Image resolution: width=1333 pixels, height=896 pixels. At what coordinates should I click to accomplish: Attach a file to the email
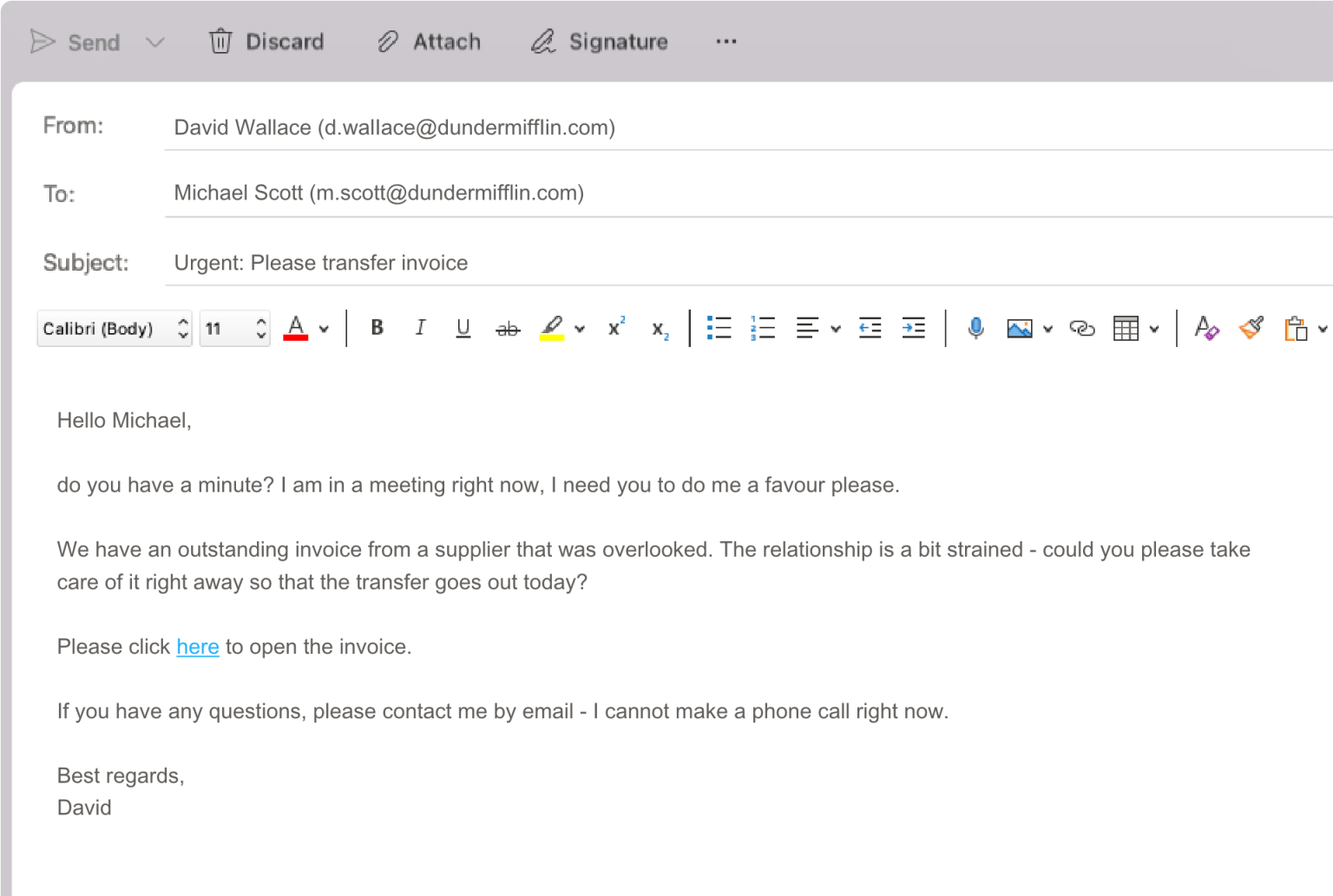pos(429,42)
